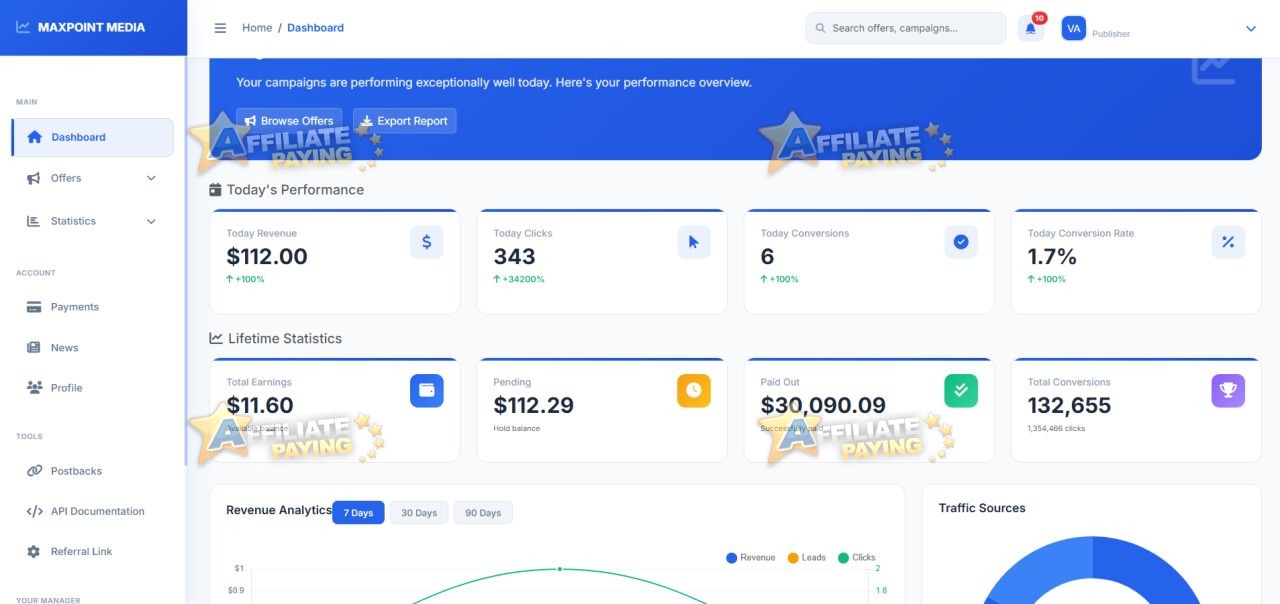Expand the Statistics submenu chevron
Image resolution: width=1280 pixels, height=604 pixels.
pyautogui.click(x=152, y=221)
